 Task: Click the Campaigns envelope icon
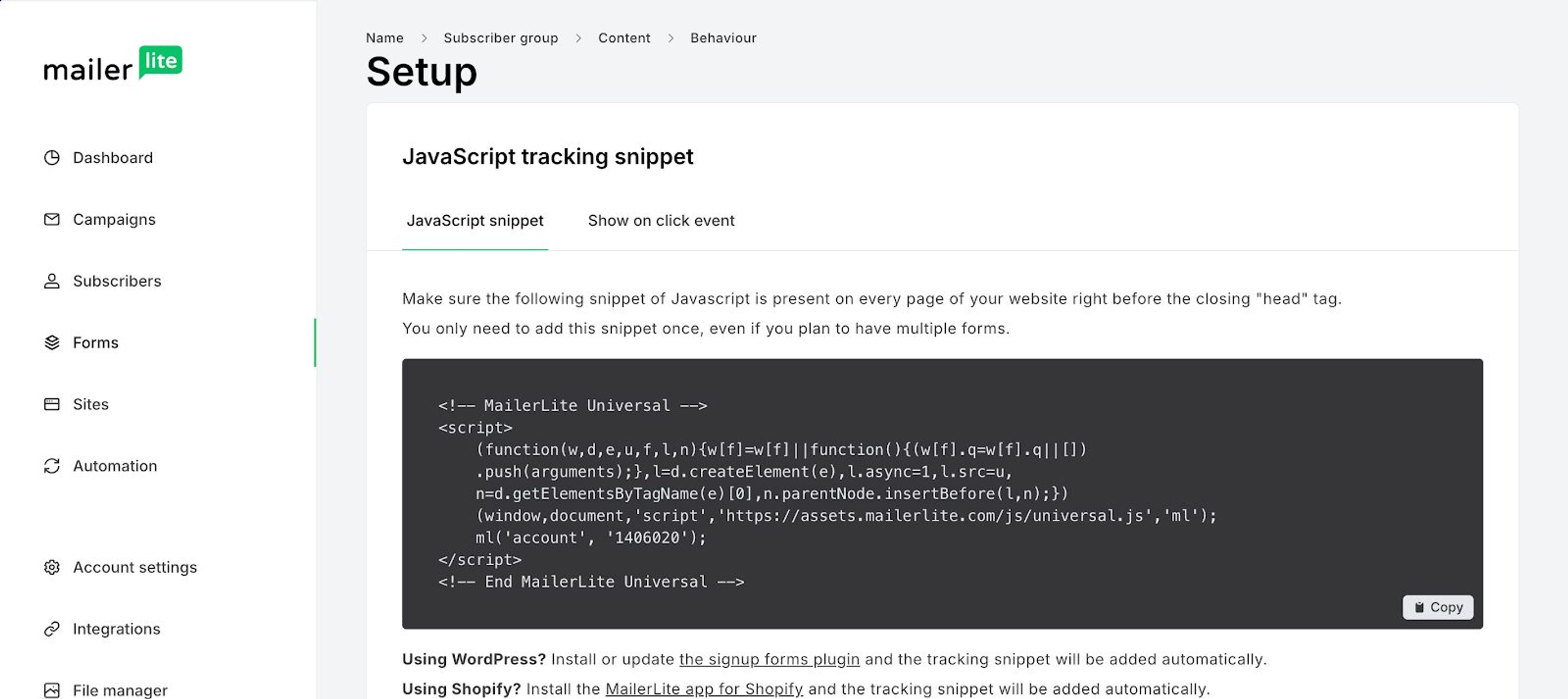point(52,219)
